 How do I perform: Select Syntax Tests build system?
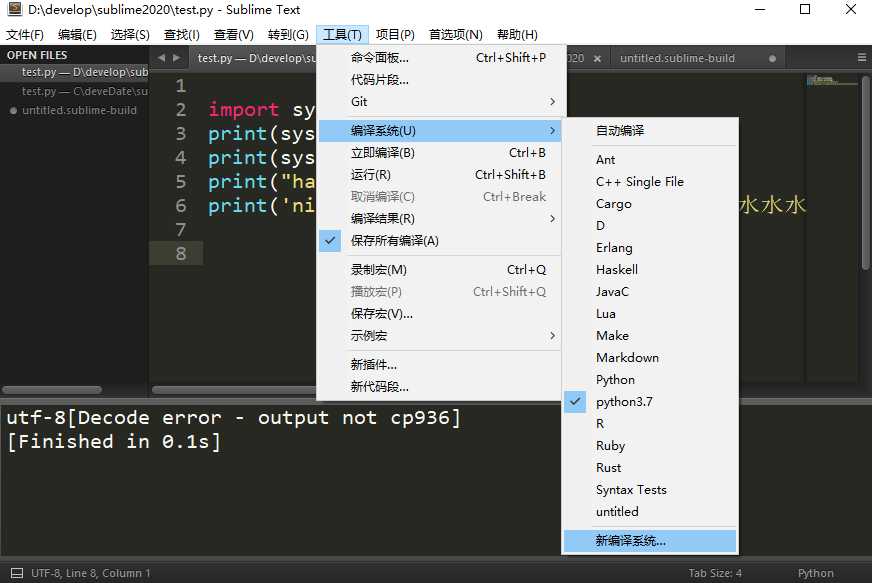(650, 490)
